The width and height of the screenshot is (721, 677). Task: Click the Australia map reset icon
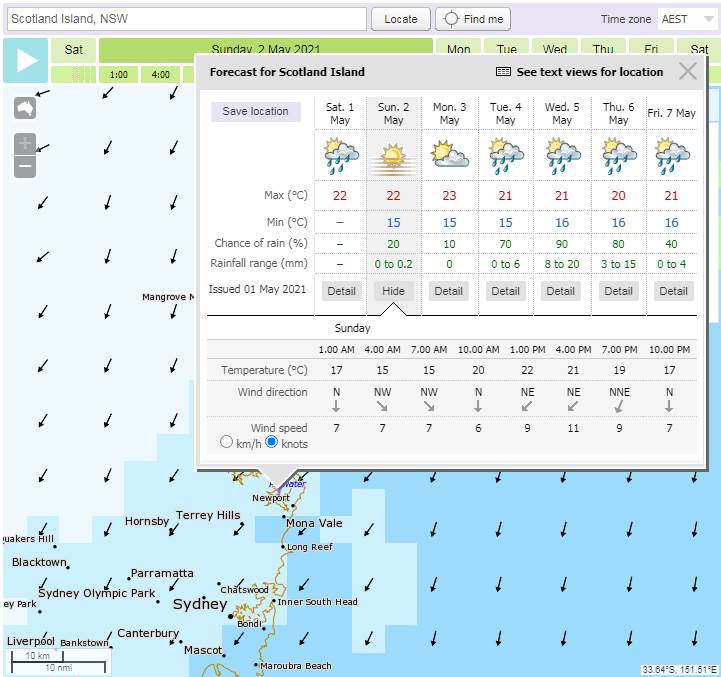tap(25, 109)
